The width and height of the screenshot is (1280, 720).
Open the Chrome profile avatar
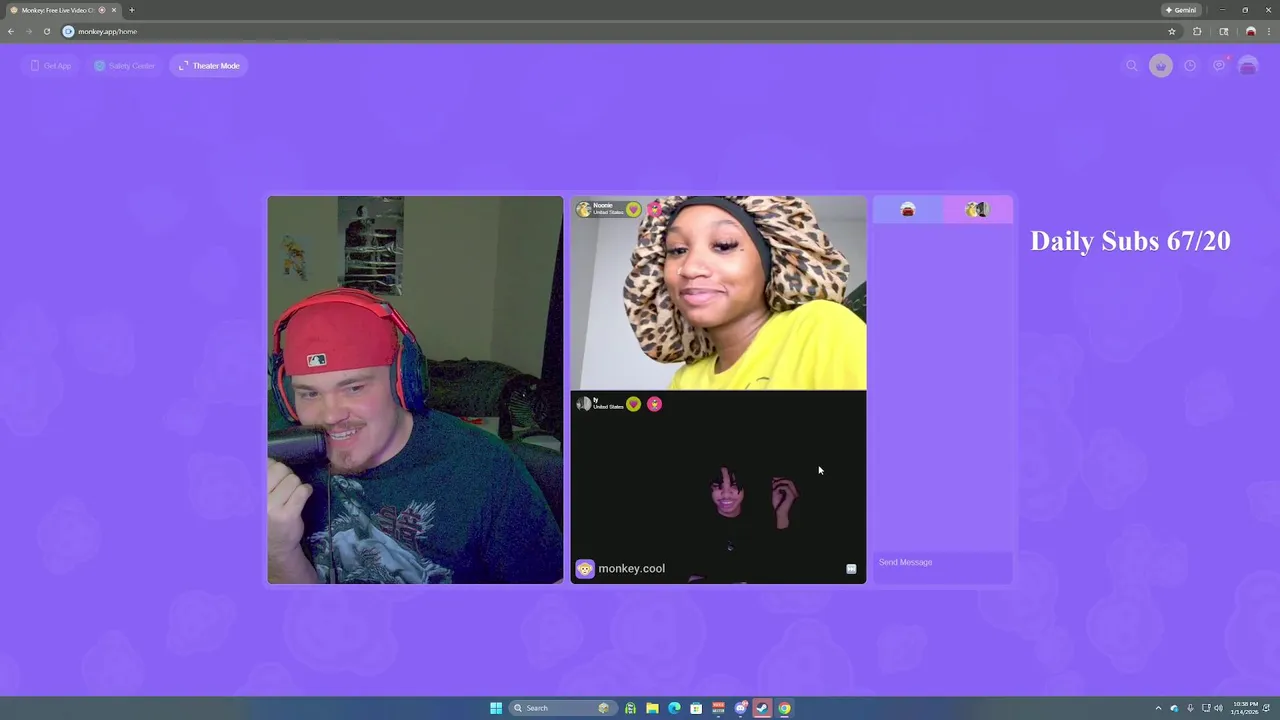tap(1250, 31)
